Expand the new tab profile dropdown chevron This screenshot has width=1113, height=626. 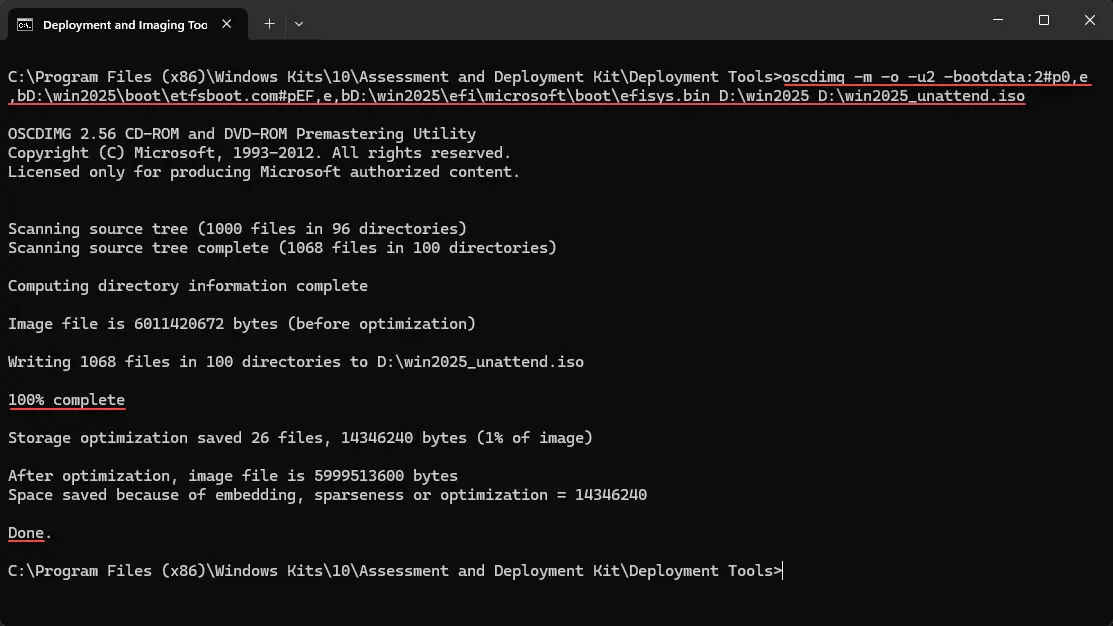[x=299, y=24]
